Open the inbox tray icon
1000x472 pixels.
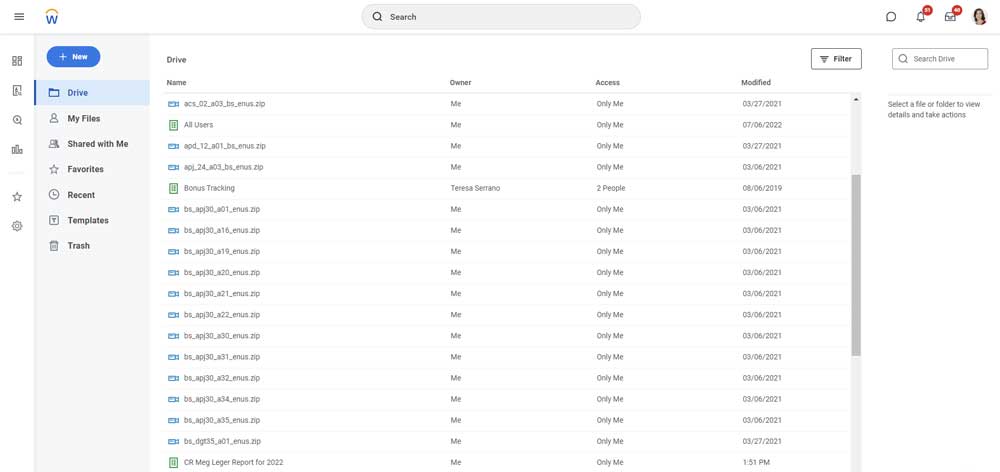(x=950, y=17)
